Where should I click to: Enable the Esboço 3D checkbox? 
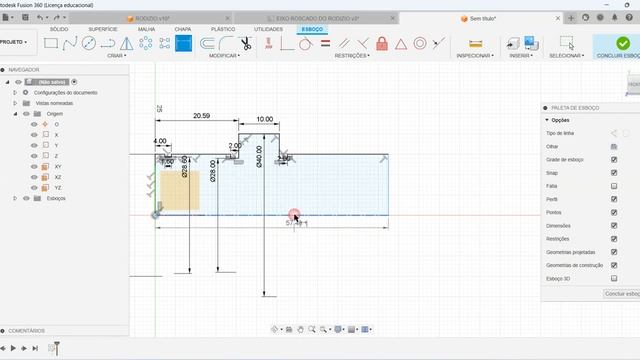pyautogui.click(x=614, y=278)
